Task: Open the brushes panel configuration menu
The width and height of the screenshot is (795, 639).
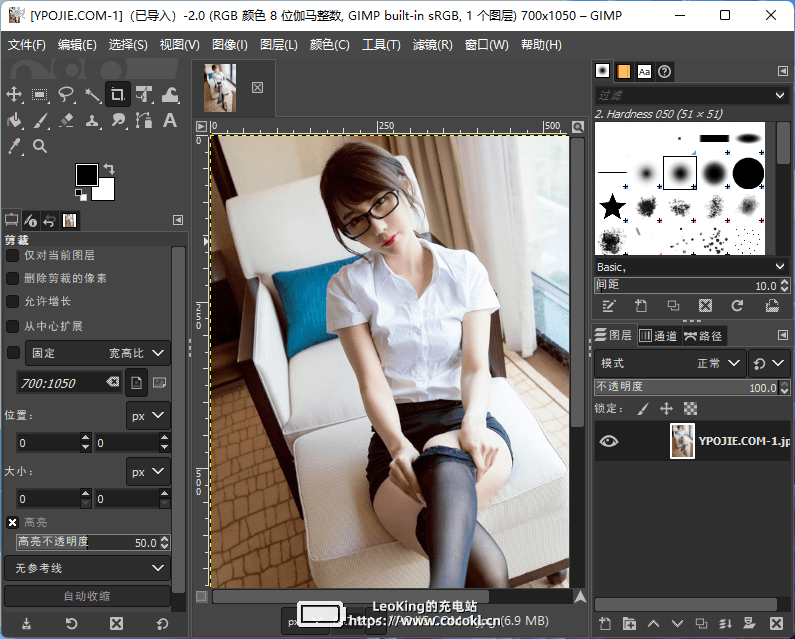Action: (x=783, y=72)
